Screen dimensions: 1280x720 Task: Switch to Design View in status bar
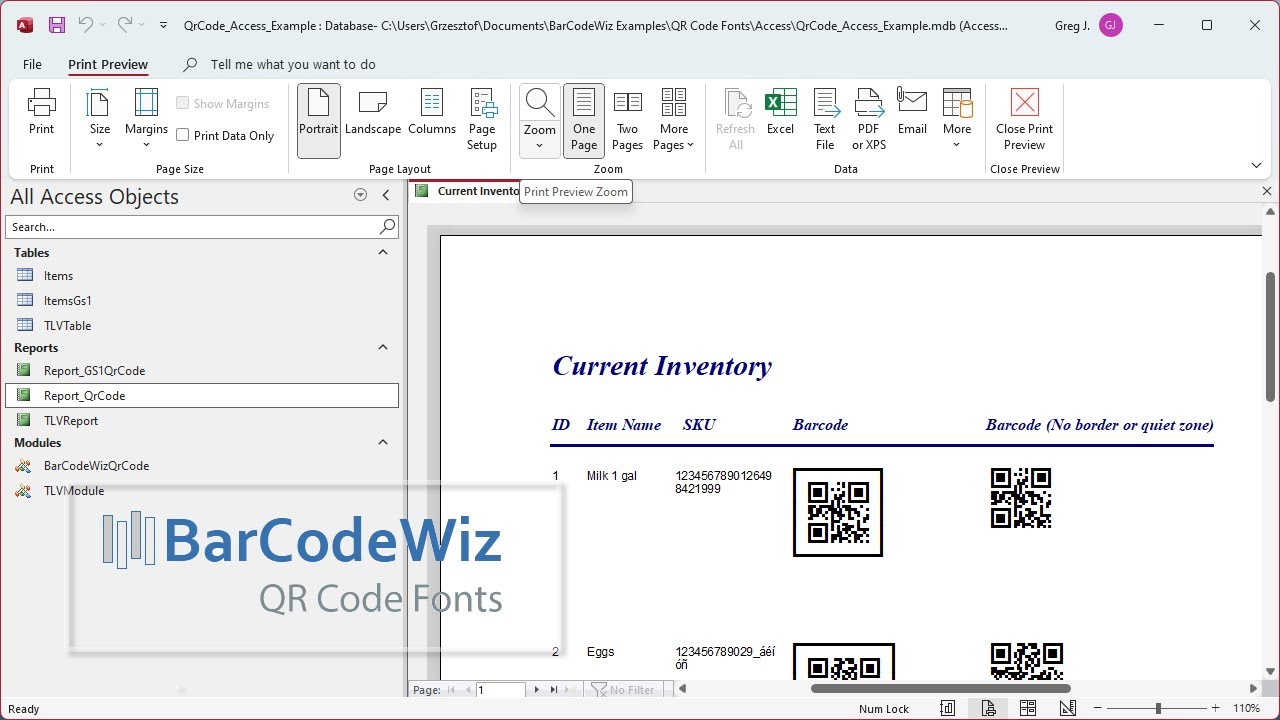click(x=1068, y=709)
